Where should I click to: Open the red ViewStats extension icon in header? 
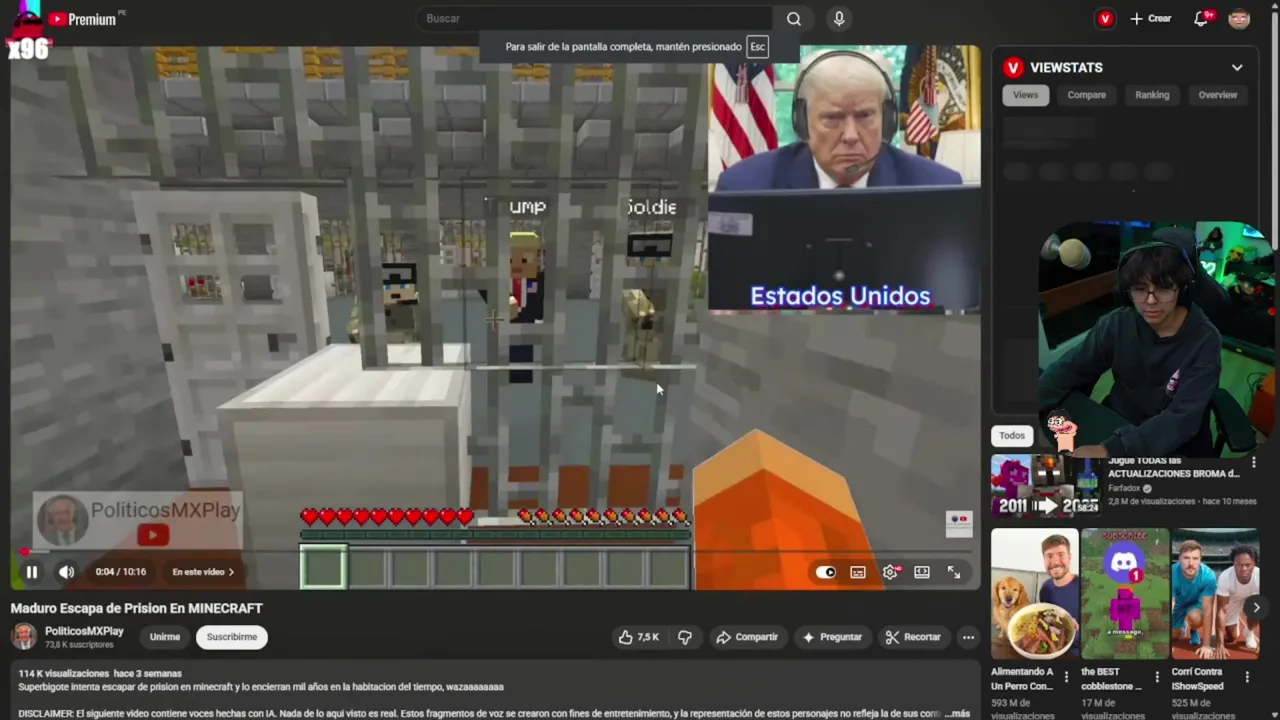1105,19
